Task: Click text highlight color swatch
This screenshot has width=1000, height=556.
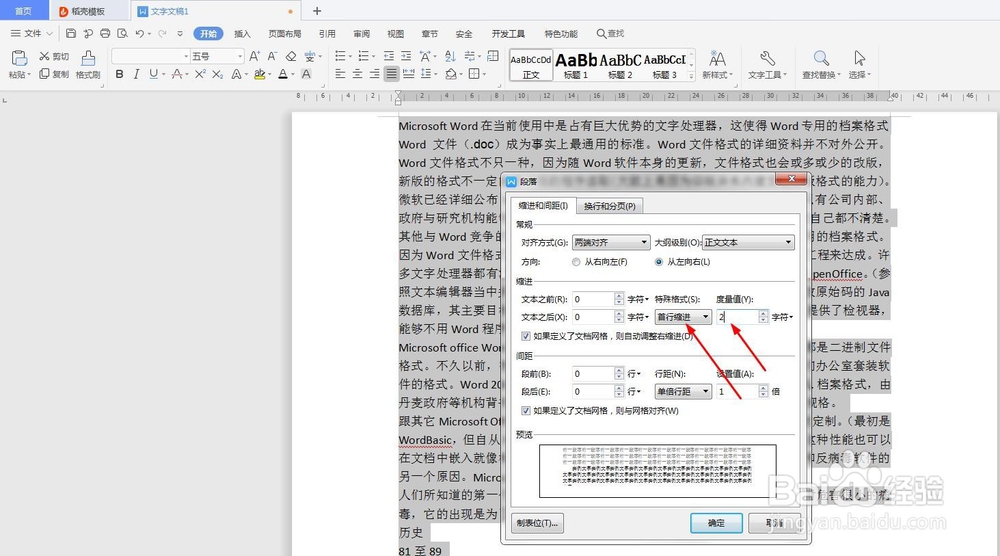Action: coord(260,74)
